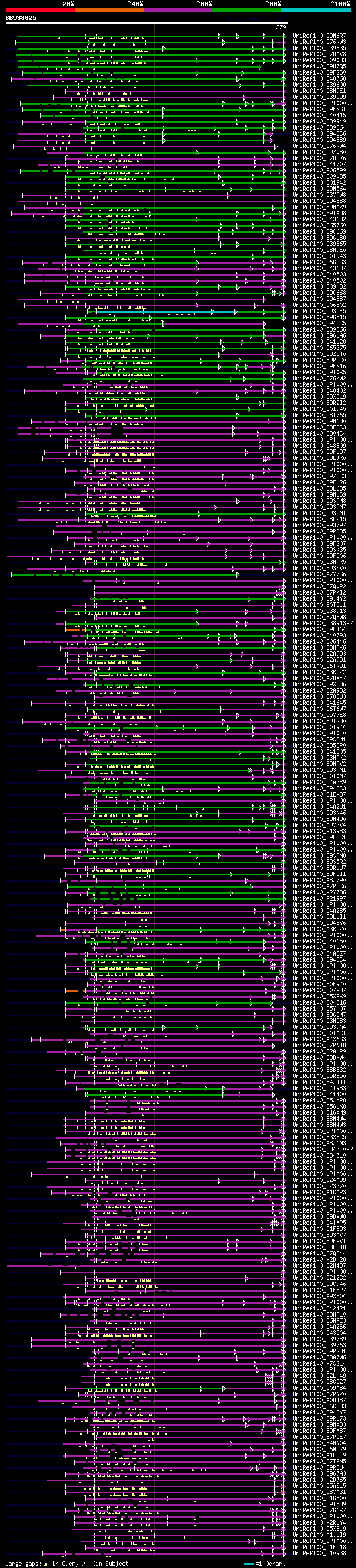Click UniRef100_Q41805 hit
This screenshot has height=1568, width=356.
pos(319,751)
